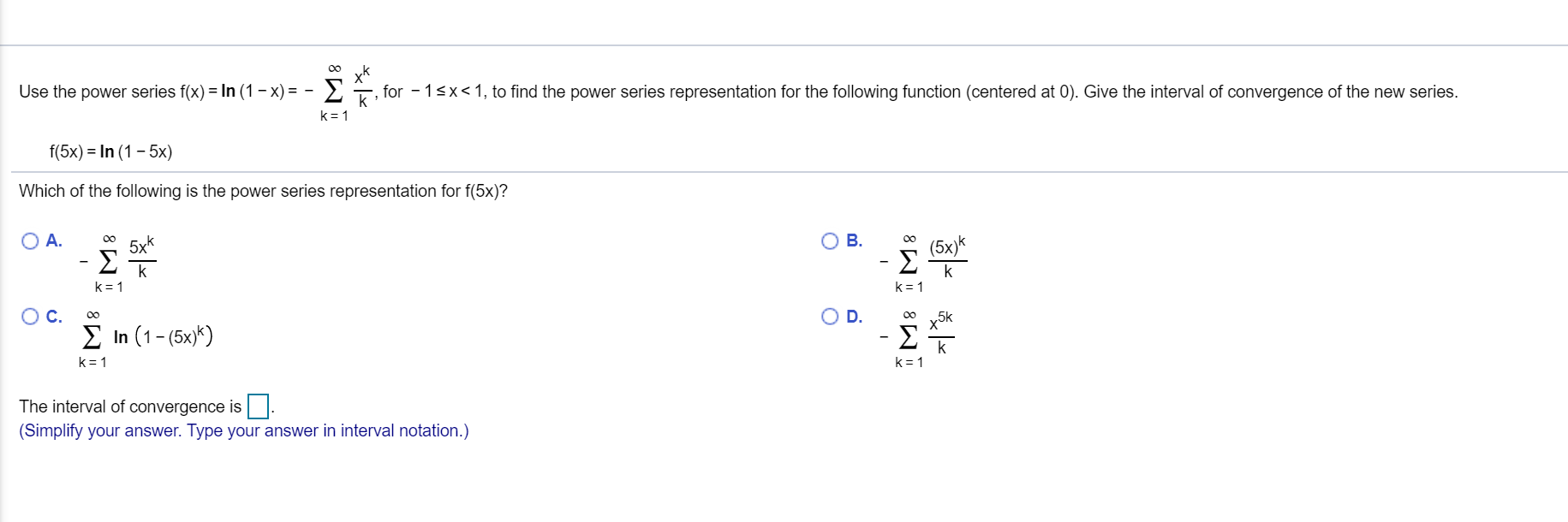The image size is (1568, 522).
Task: Select answer choice B radio button
Action: point(830,240)
